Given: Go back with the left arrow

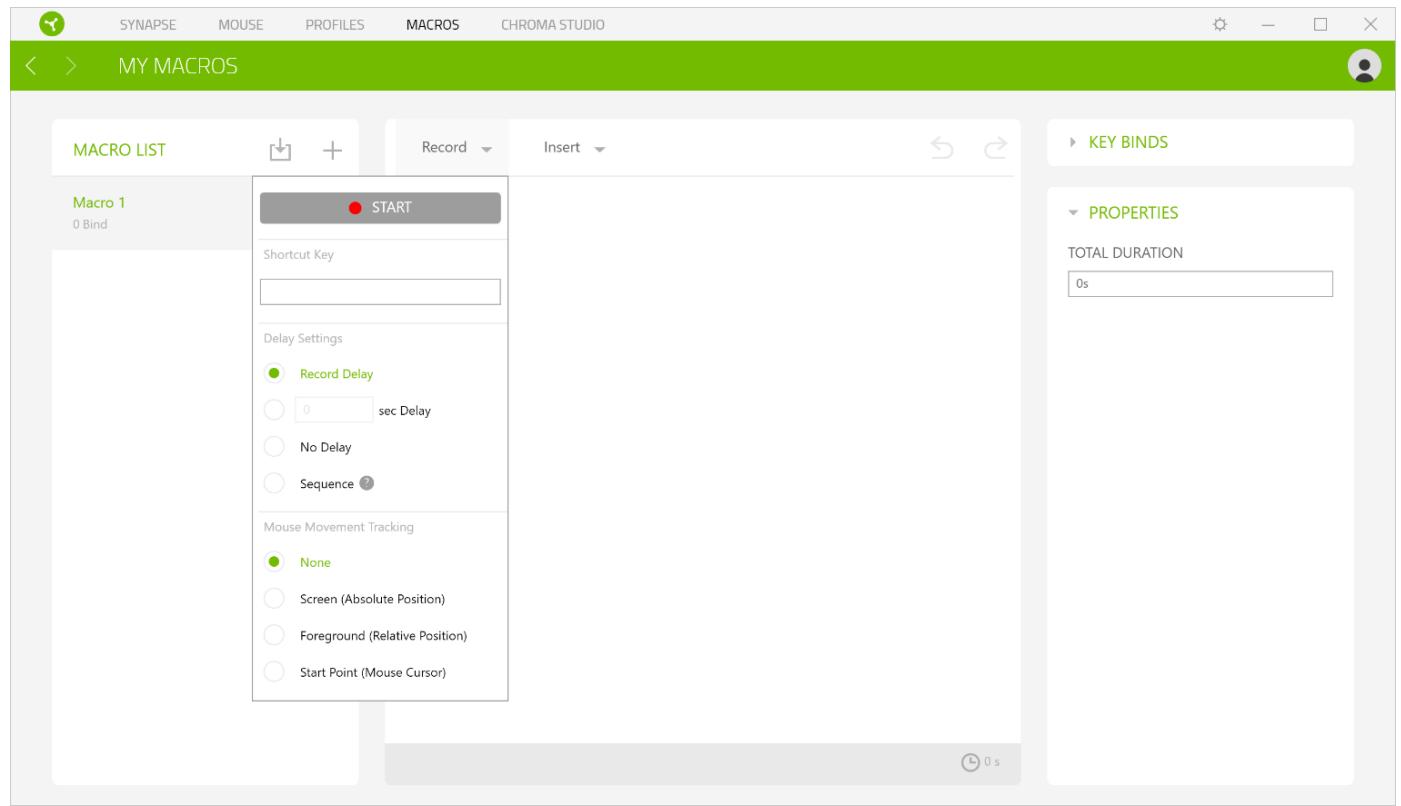Looking at the screenshot, I should pos(30,67).
